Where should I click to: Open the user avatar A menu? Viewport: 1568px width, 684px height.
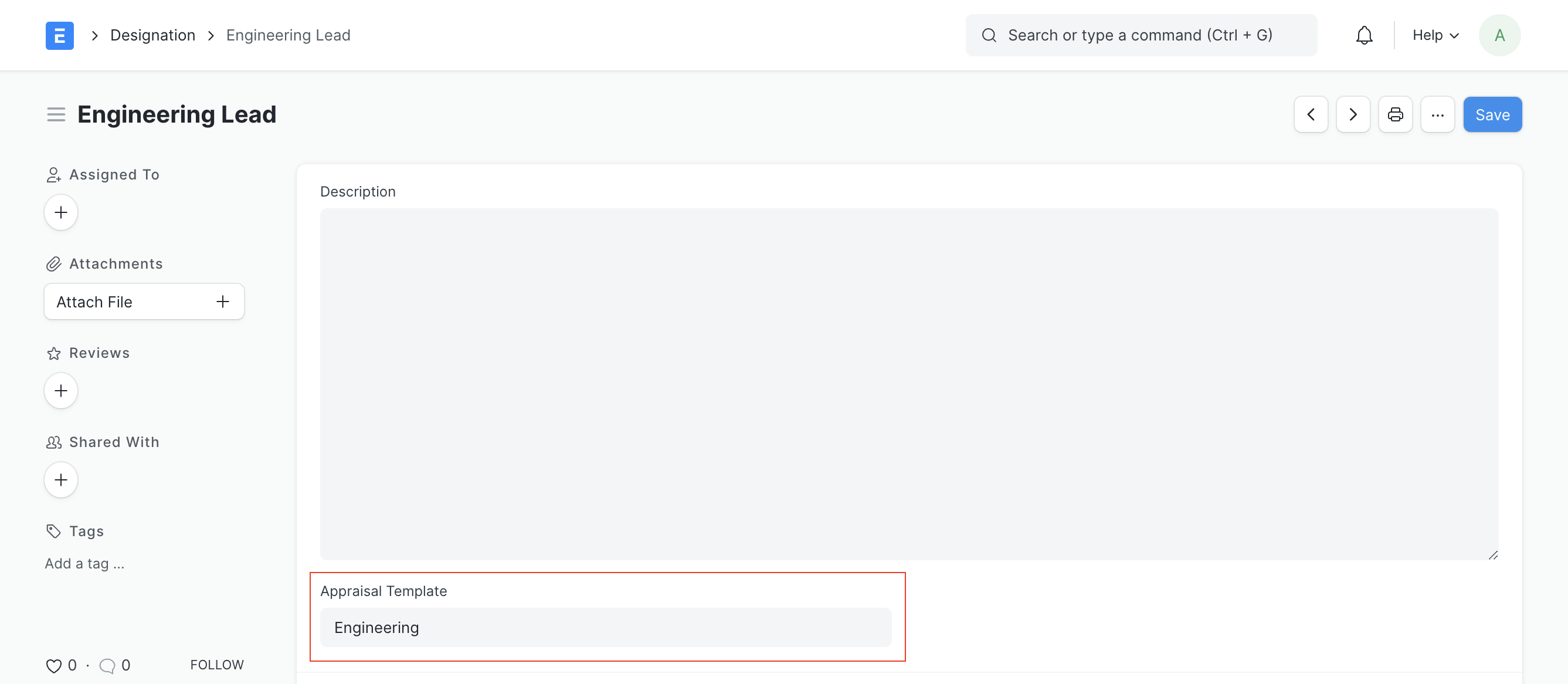(1499, 35)
